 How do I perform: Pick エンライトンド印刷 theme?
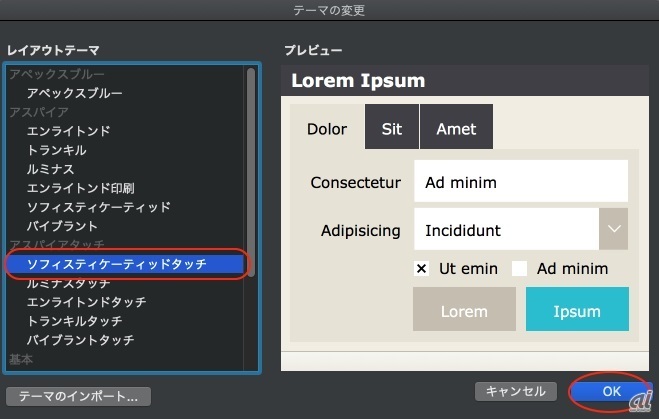pos(81,188)
